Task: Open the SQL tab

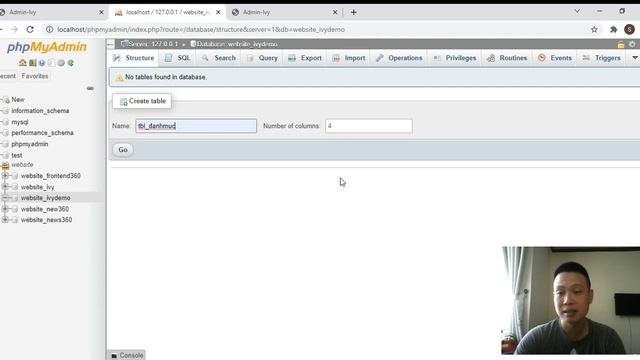Action: pos(178,58)
